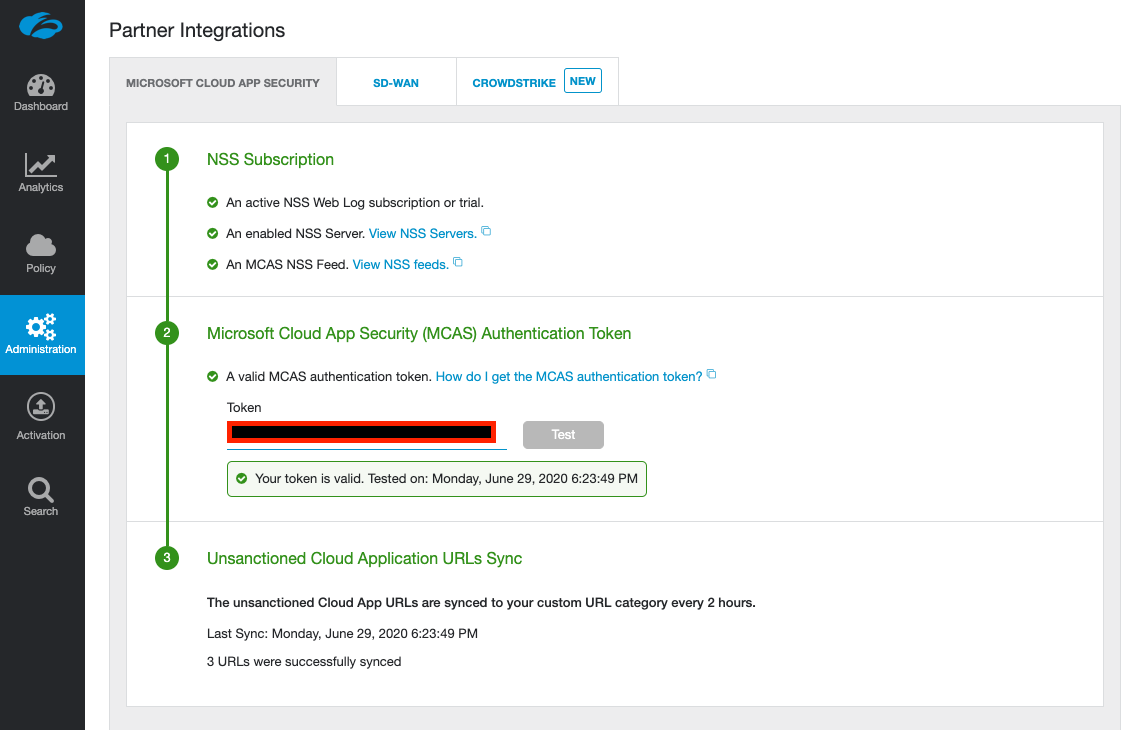The image size is (1133, 730).
Task: Click step 1 NSS Subscription circle
Action: tap(167, 159)
